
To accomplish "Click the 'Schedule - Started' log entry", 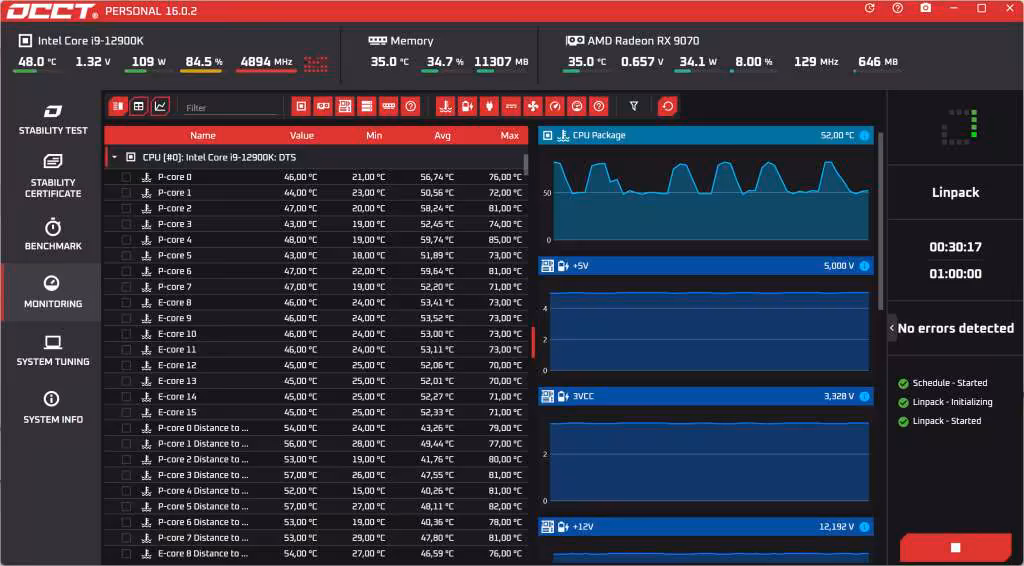I will pos(950,383).
